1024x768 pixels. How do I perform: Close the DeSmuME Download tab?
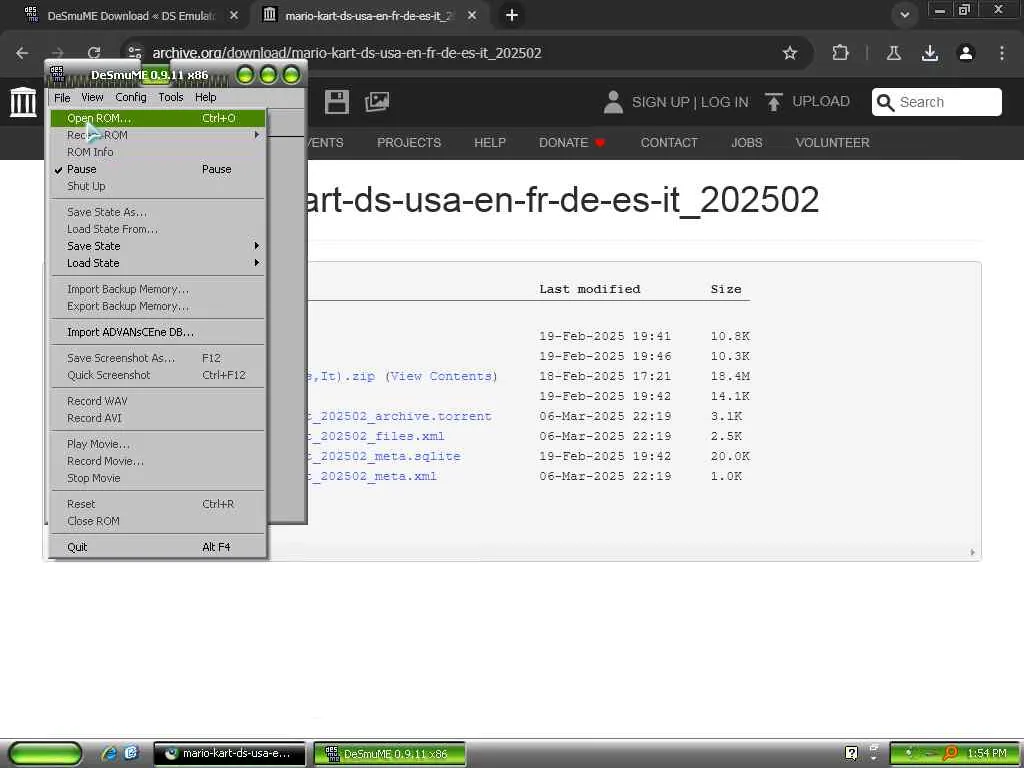(x=234, y=15)
